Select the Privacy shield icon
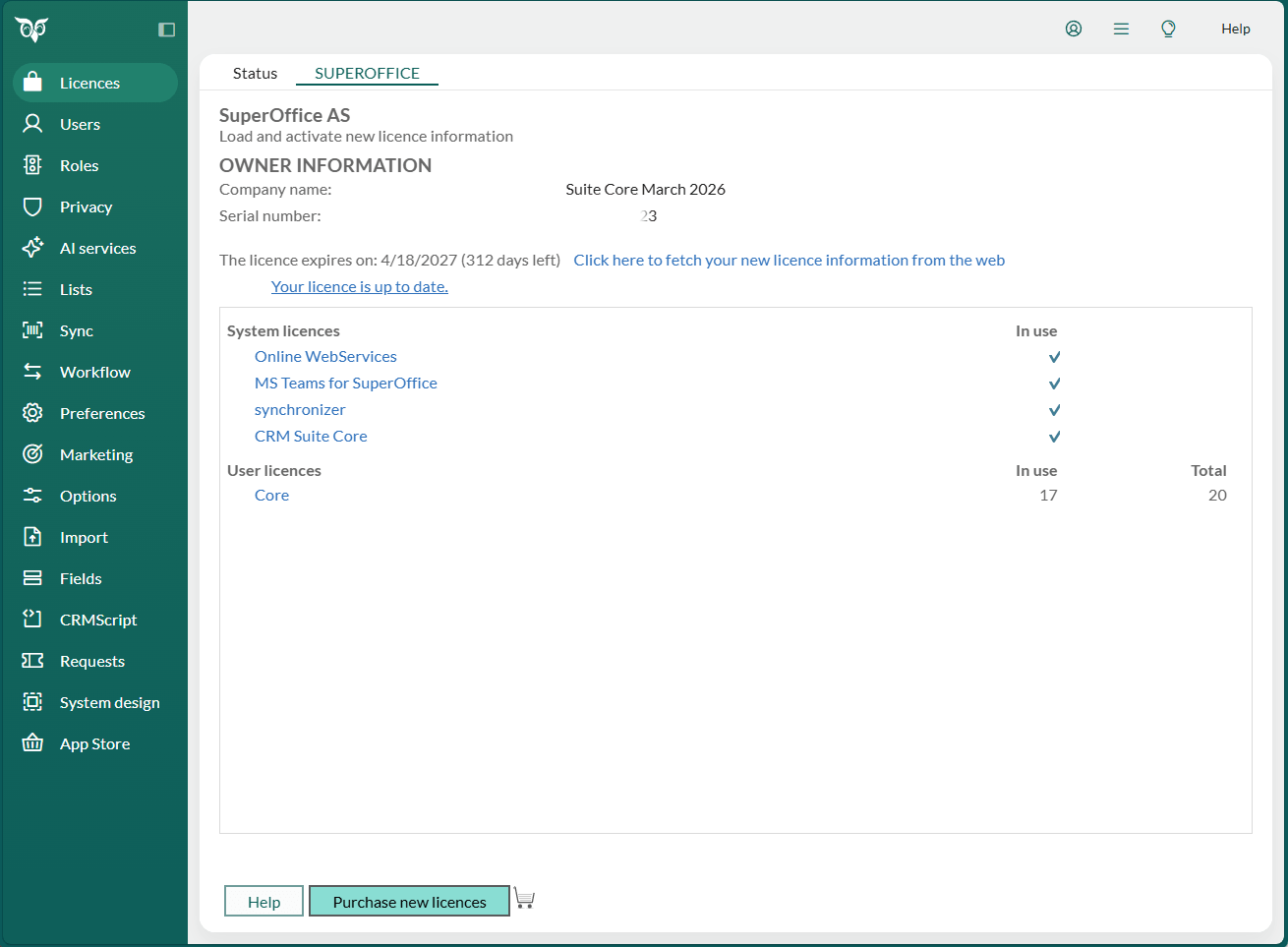 [x=32, y=207]
